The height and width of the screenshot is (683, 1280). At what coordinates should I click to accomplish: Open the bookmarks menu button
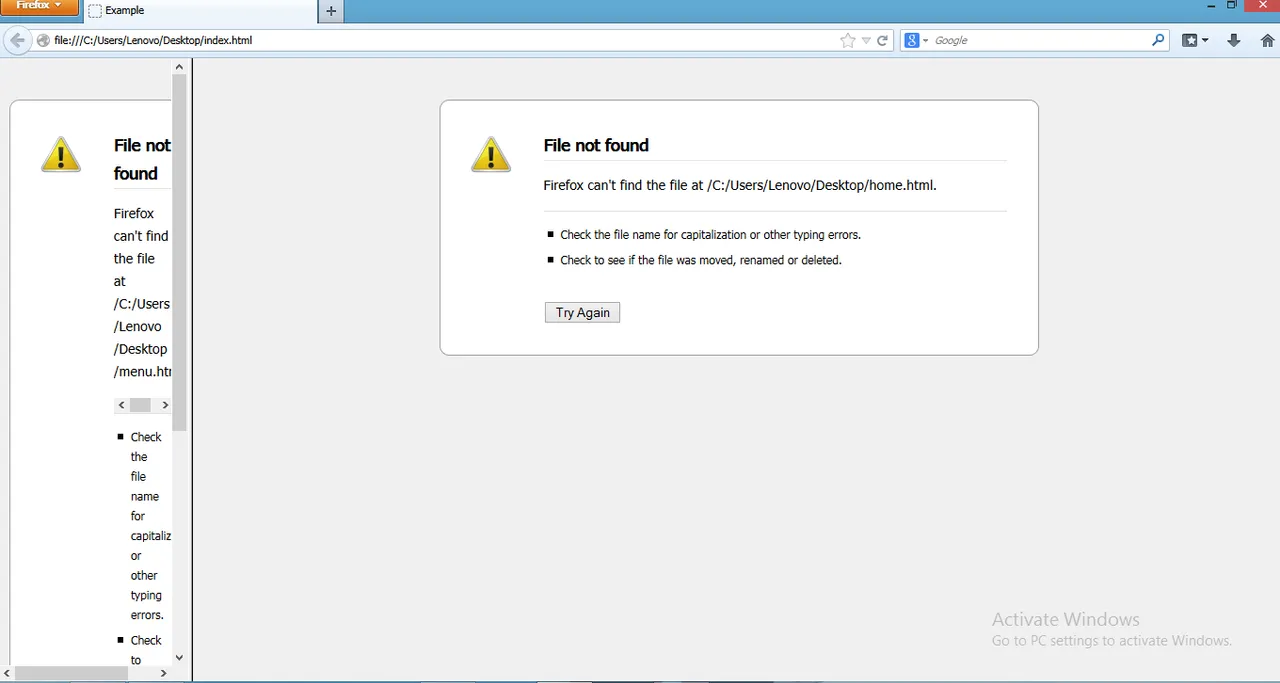click(x=1195, y=40)
